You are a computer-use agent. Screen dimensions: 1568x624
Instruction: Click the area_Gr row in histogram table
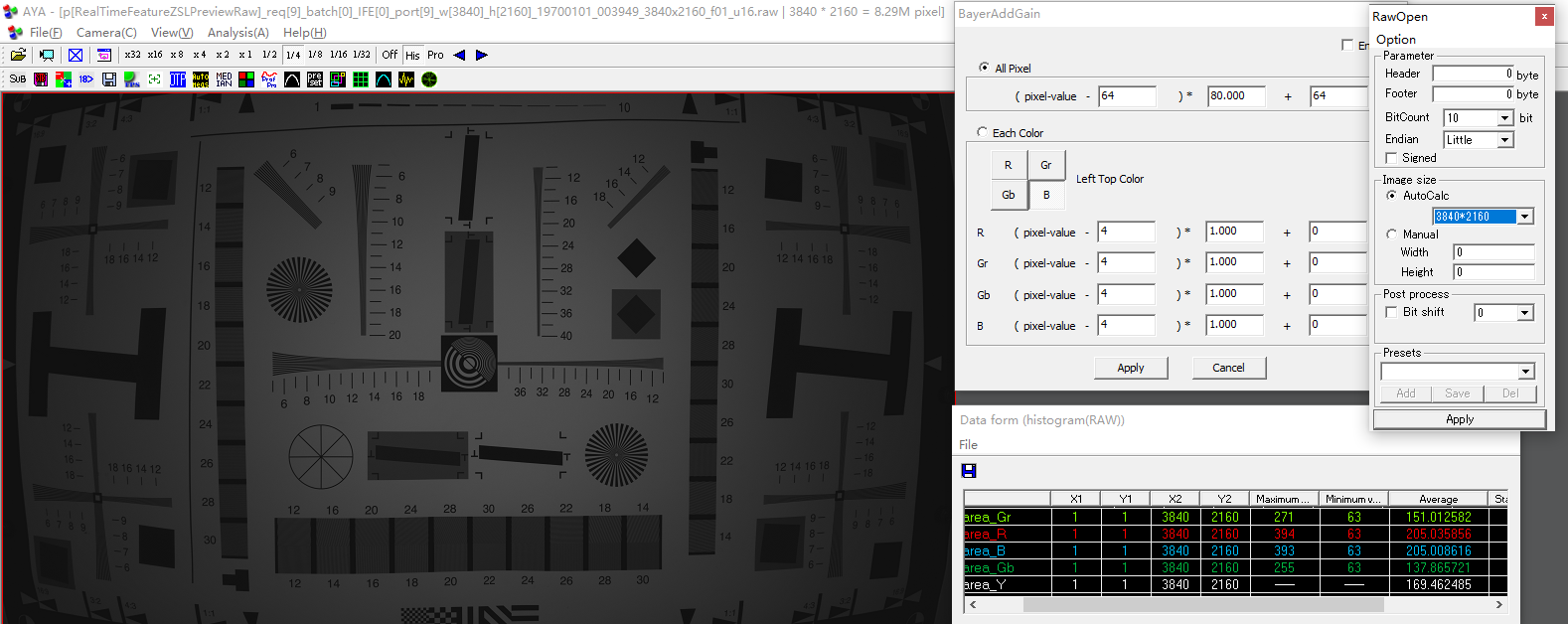click(x=1235, y=517)
